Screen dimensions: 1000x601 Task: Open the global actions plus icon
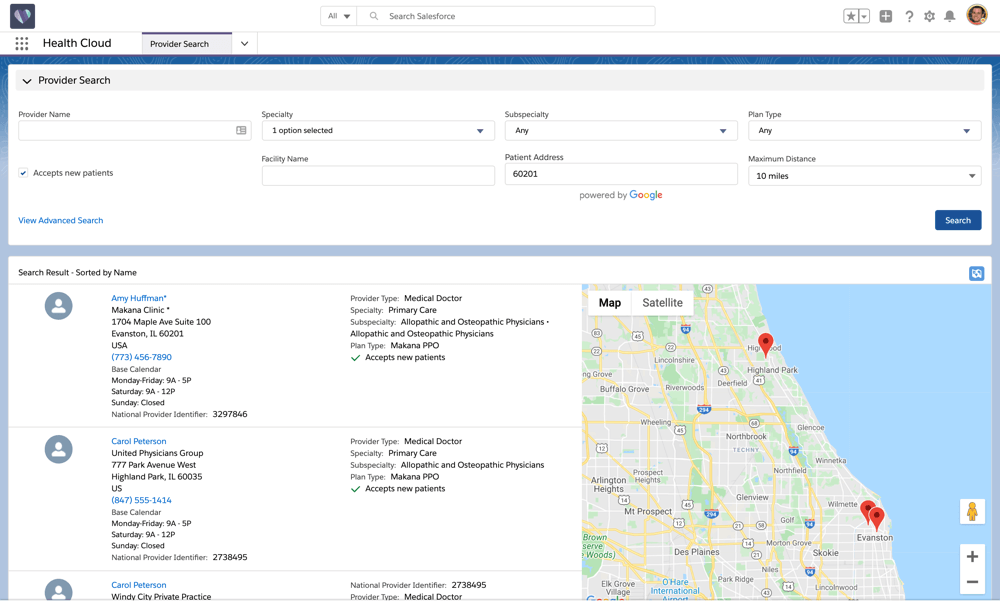coord(886,16)
